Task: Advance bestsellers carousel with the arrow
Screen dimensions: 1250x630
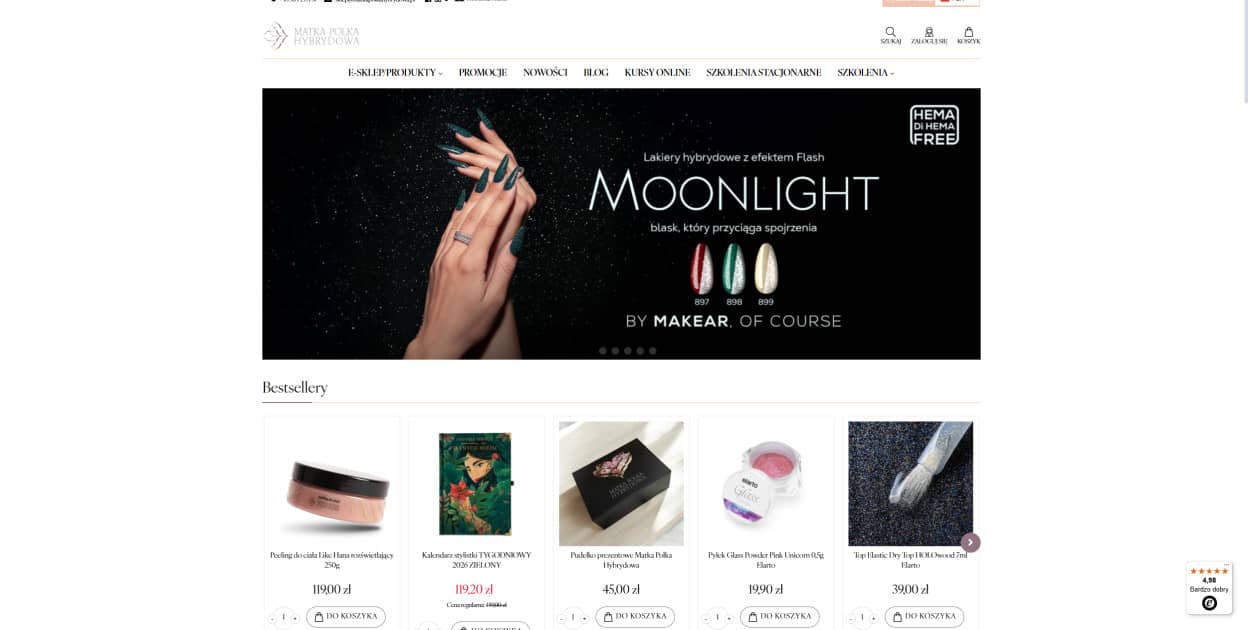Action: (970, 542)
